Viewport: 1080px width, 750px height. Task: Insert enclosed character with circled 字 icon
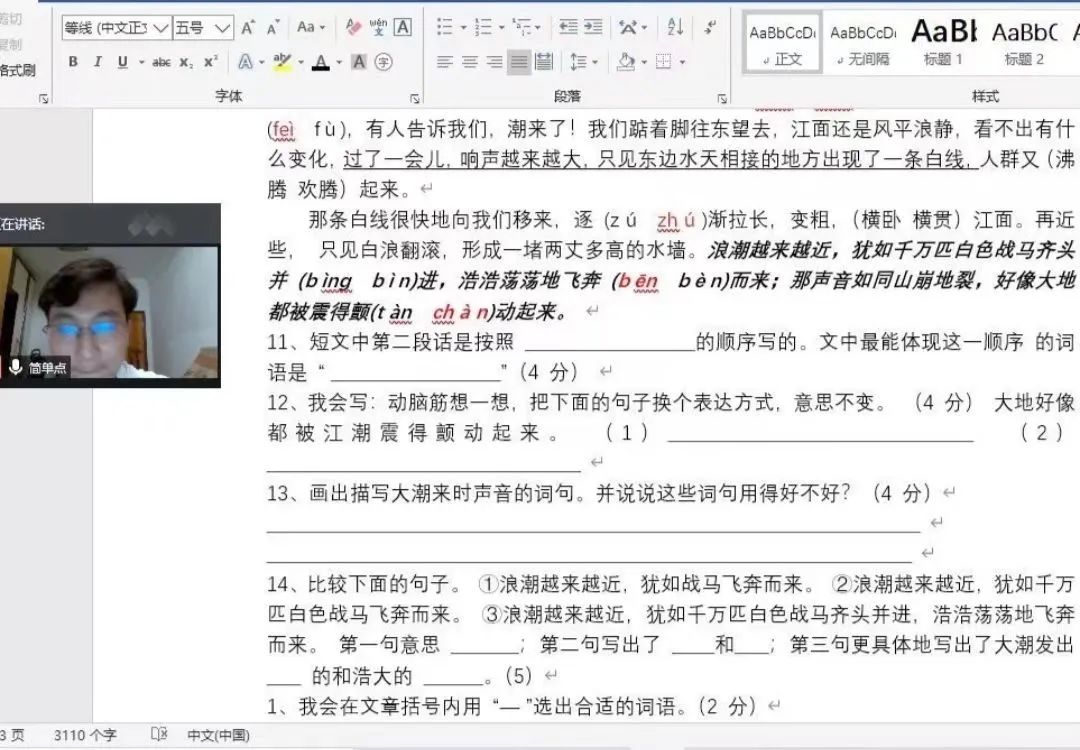[x=384, y=62]
